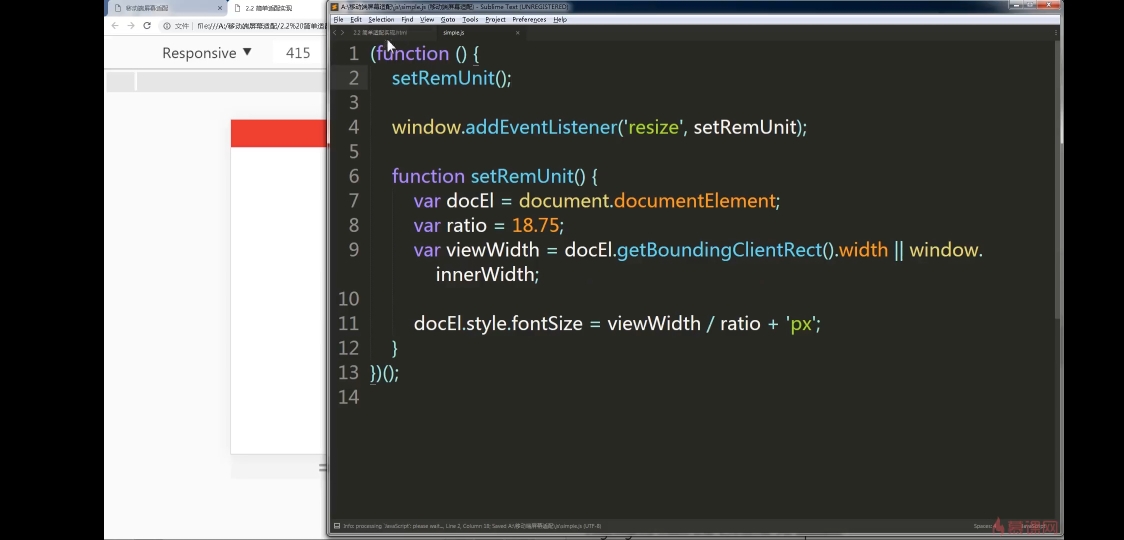Click the browser address bar URL
The height and width of the screenshot is (540, 1124).
(262, 26)
